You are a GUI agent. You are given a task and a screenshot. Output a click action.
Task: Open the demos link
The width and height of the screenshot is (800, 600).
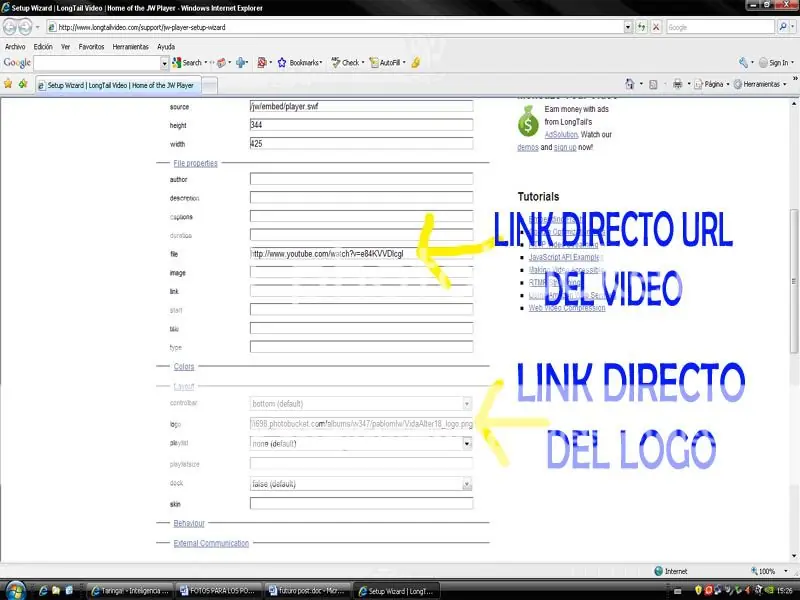[x=528, y=147]
